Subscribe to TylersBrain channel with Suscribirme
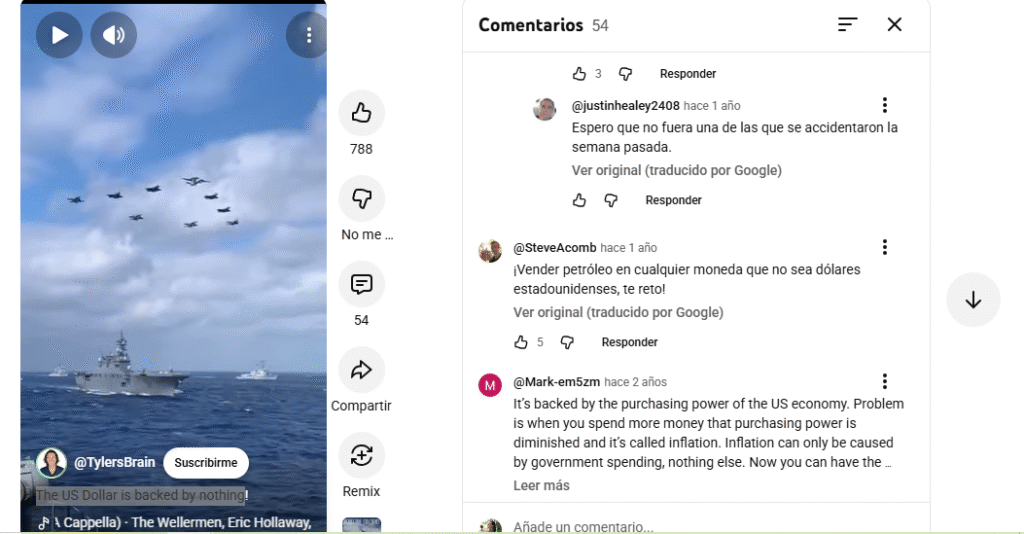1024x534 pixels. pos(206,463)
